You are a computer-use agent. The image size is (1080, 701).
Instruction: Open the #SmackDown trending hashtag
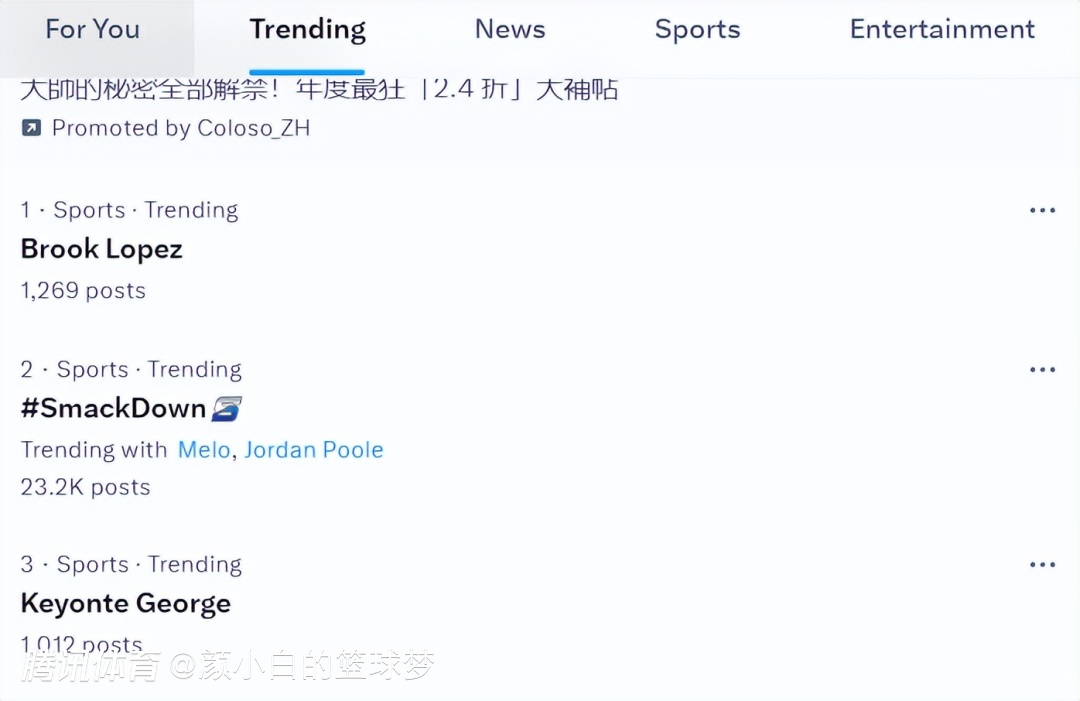click(x=113, y=408)
